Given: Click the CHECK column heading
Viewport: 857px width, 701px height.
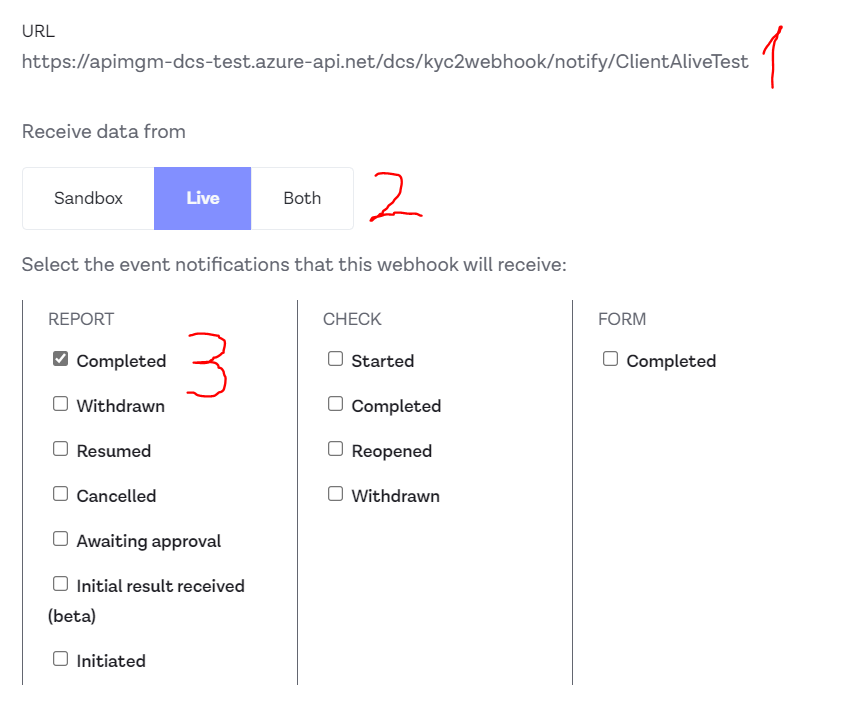Looking at the screenshot, I should coord(352,319).
